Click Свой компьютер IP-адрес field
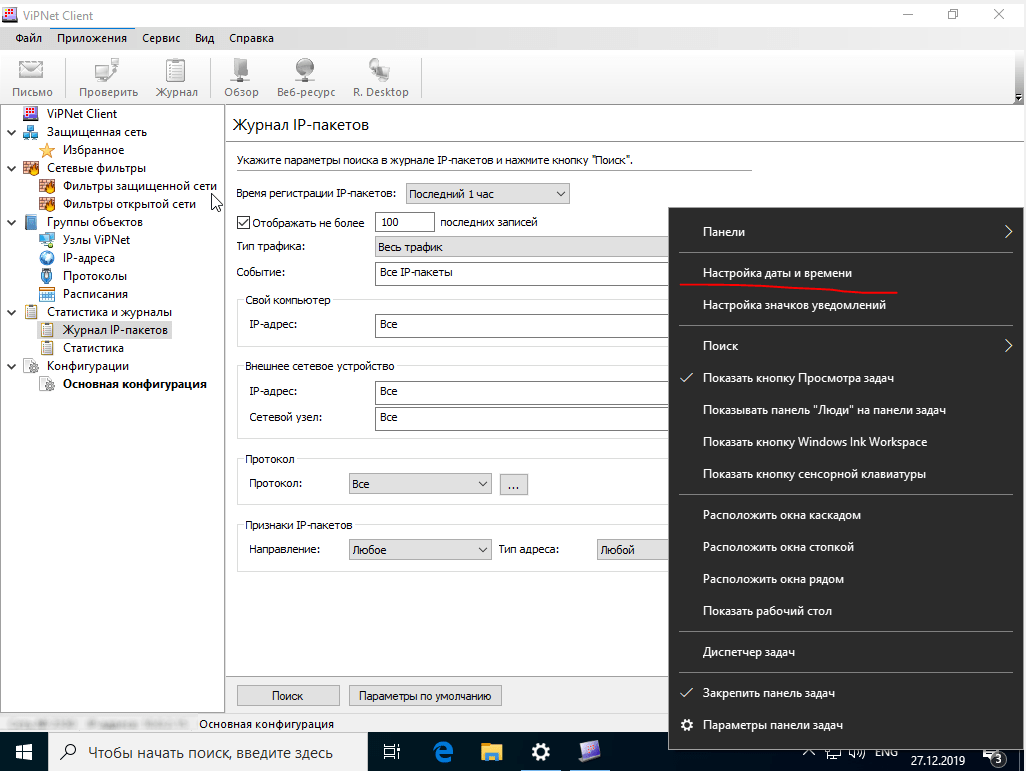Viewport: 1026px width, 771px height. (x=522, y=325)
